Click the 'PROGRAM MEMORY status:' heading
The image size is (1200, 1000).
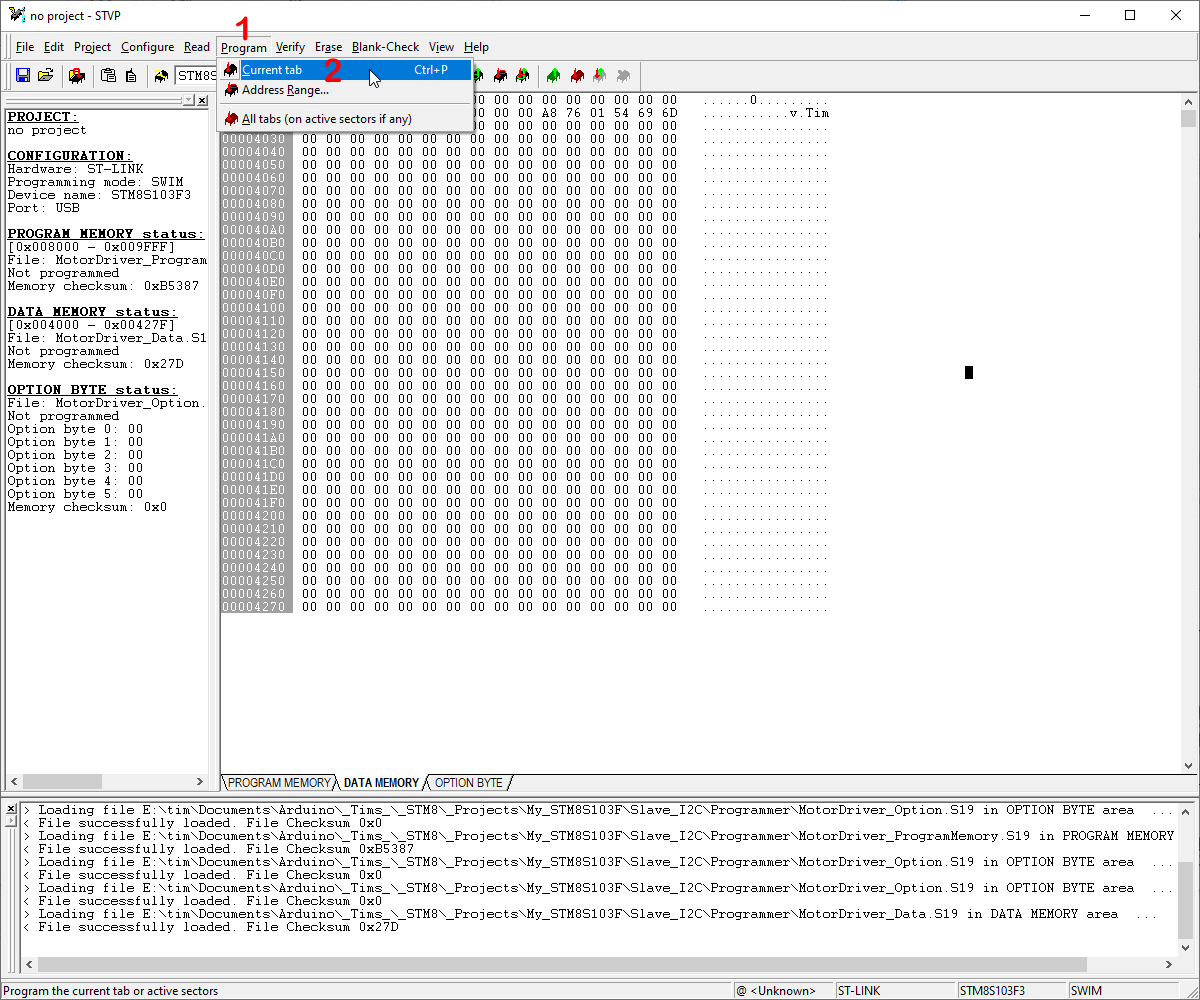click(x=105, y=234)
